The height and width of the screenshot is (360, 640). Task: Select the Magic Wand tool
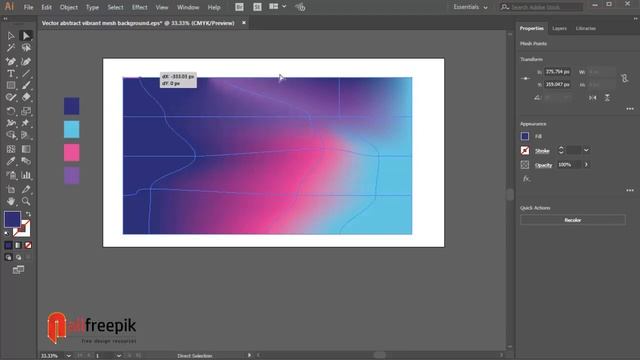[x=11, y=48]
